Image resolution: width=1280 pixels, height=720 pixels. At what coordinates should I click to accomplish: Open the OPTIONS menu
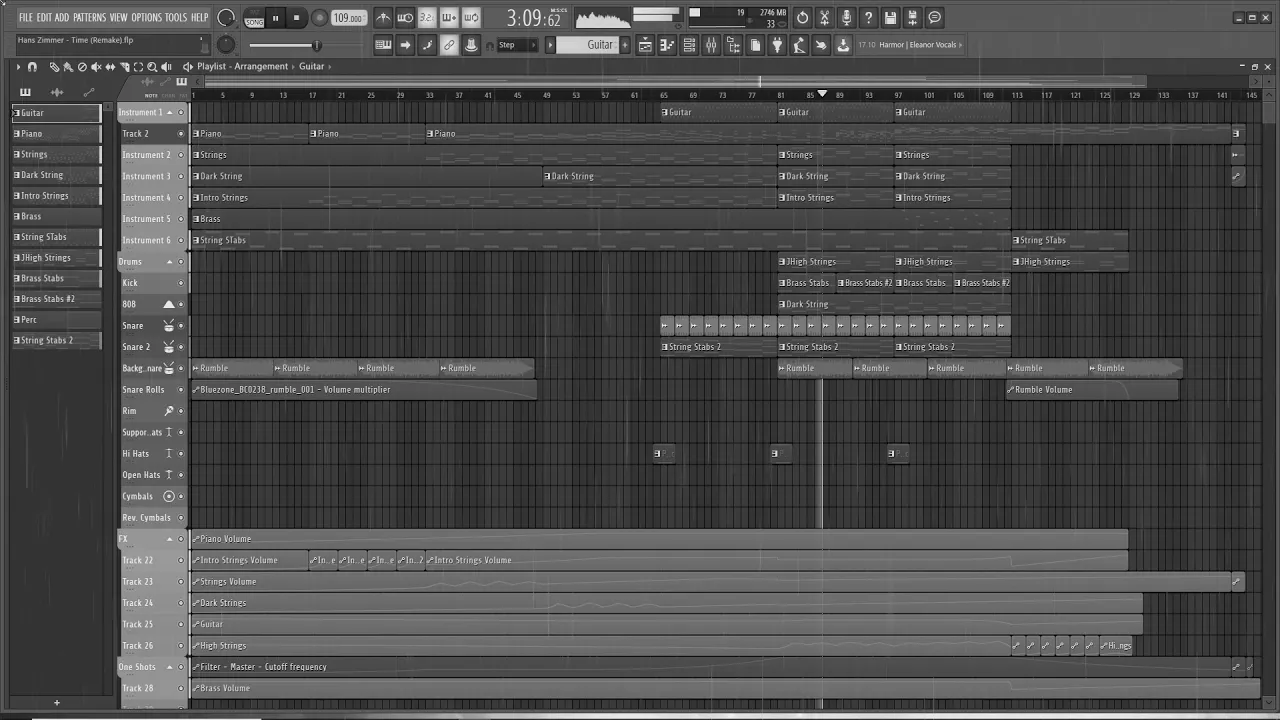(146, 18)
